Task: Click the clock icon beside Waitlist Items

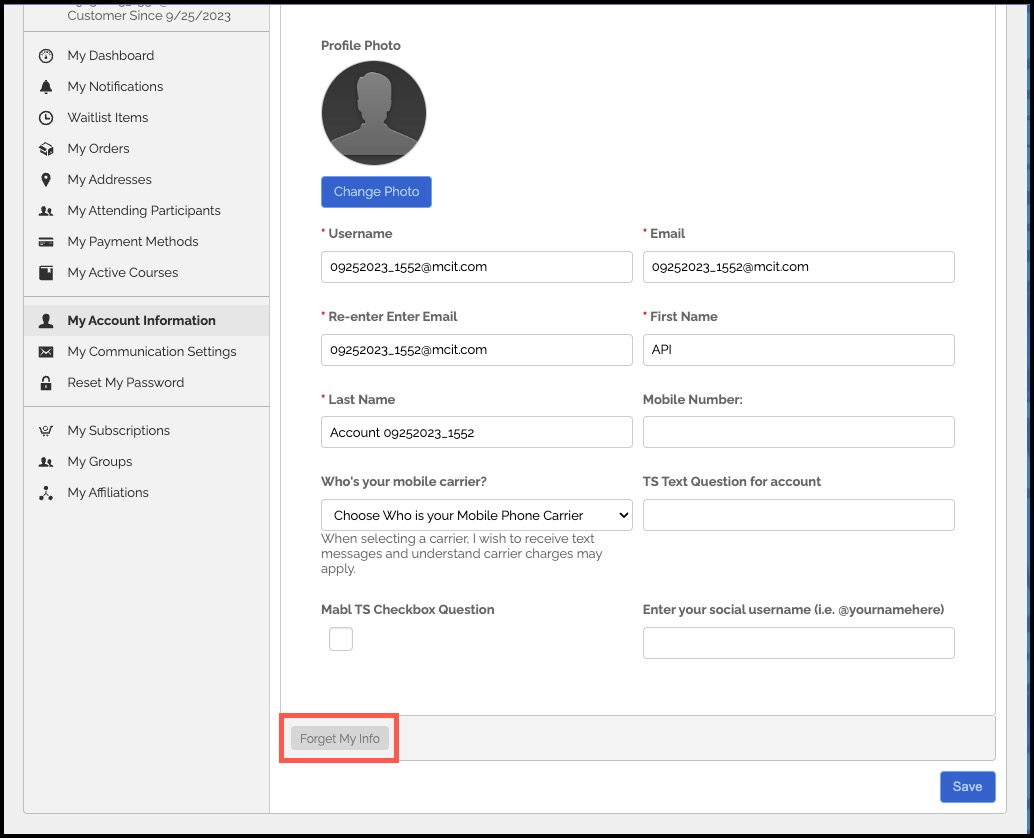Action: pyautogui.click(x=46, y=118)
